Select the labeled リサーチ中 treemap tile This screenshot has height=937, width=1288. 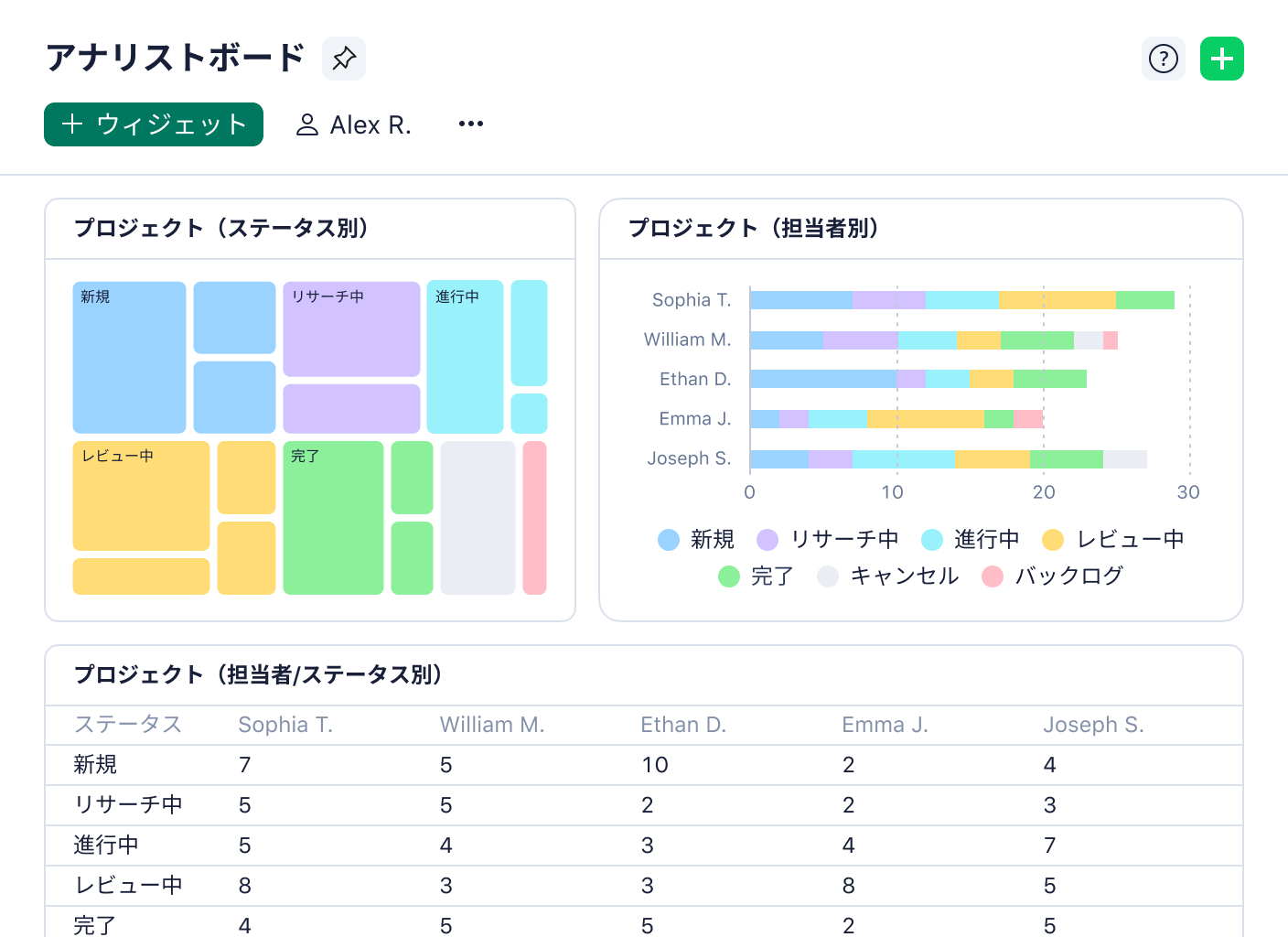[x=351, y=328]
